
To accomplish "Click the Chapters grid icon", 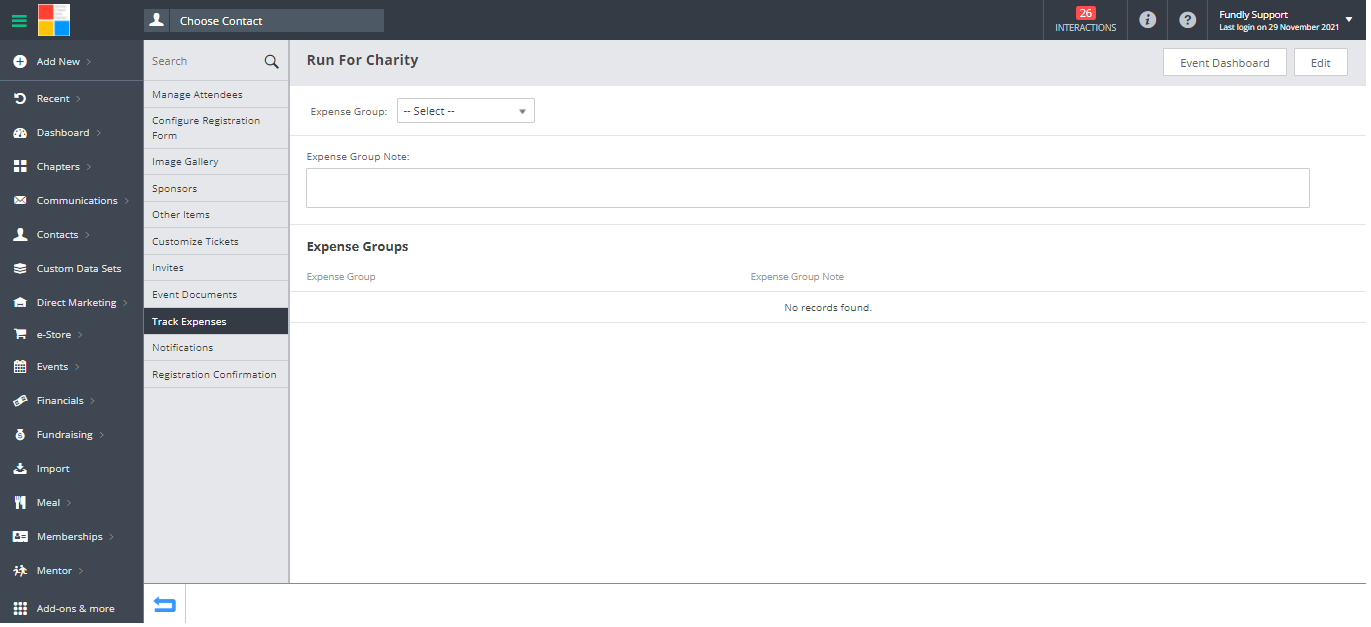I will (x=20, y=167).
